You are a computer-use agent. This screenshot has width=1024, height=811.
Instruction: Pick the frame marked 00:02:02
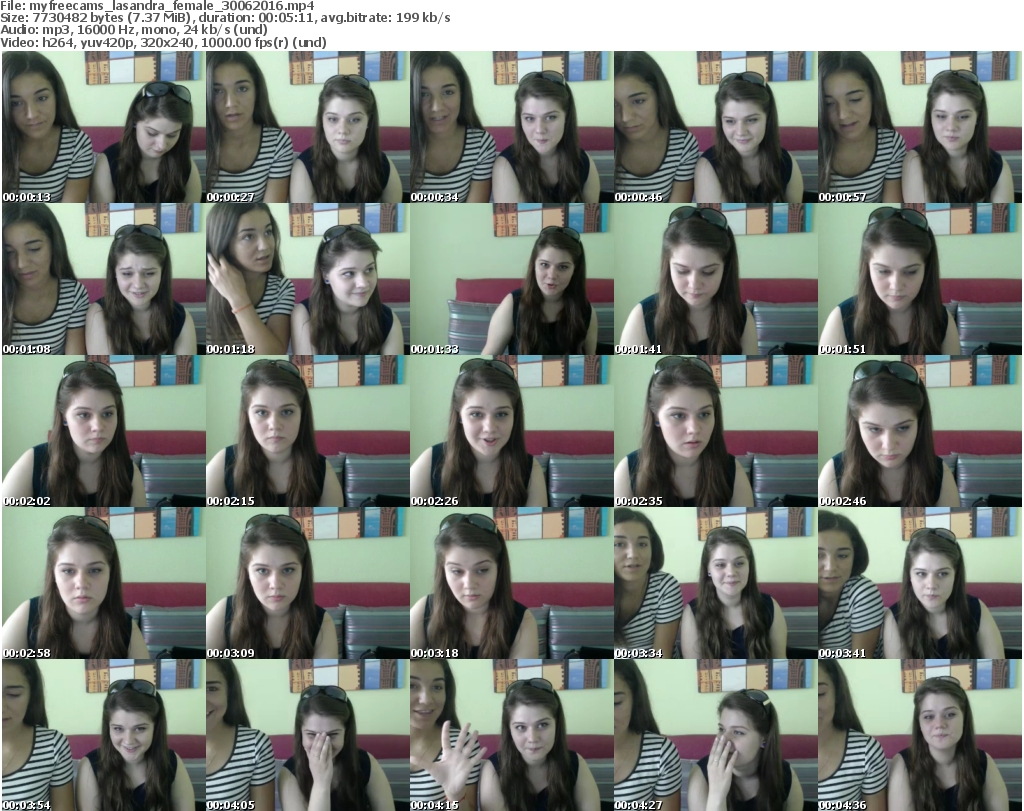[x=104, y=431]
